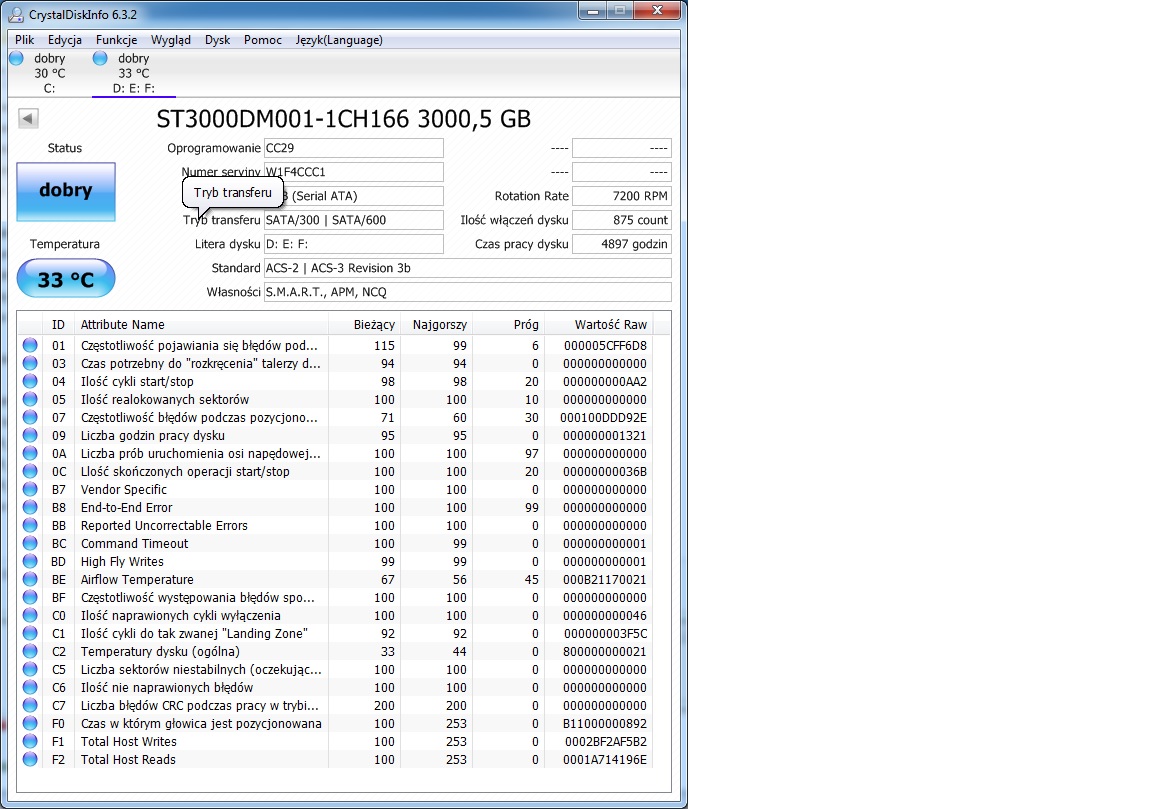Image resolution: width=1152 pixels, height=809 pixels.
Task: Click status orb for Reported Uncorrectable Errors
Action: (30, 525)
